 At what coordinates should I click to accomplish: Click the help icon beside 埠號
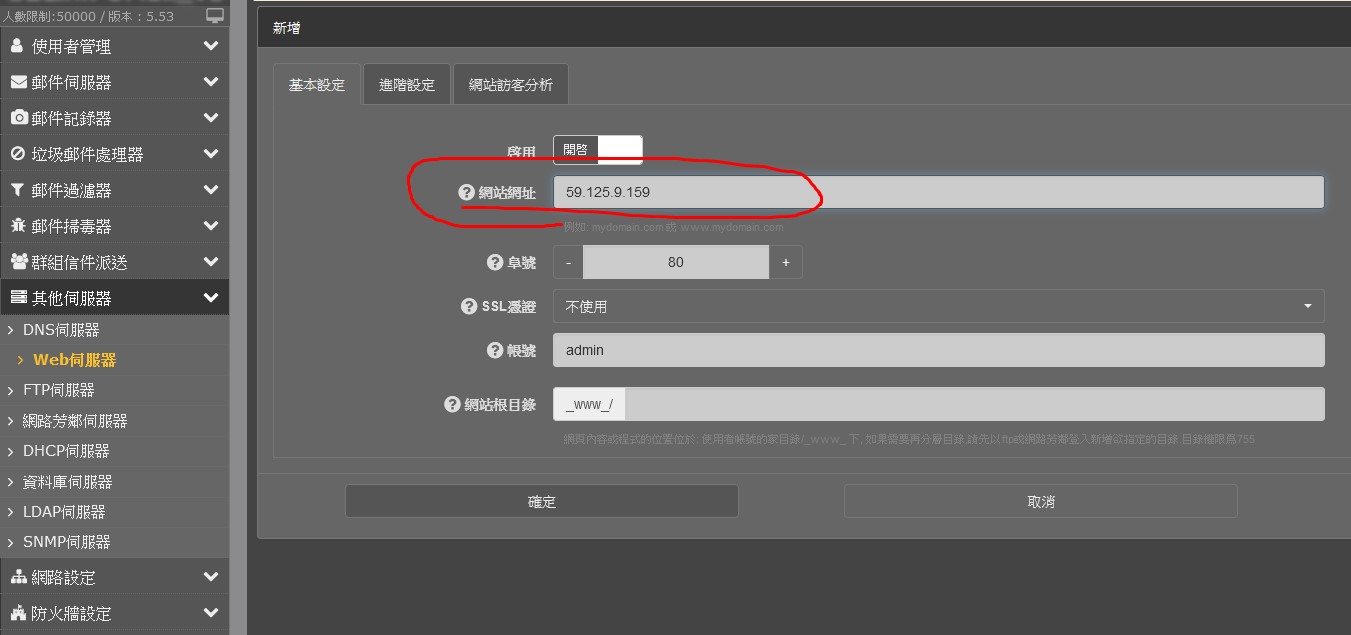494,262
